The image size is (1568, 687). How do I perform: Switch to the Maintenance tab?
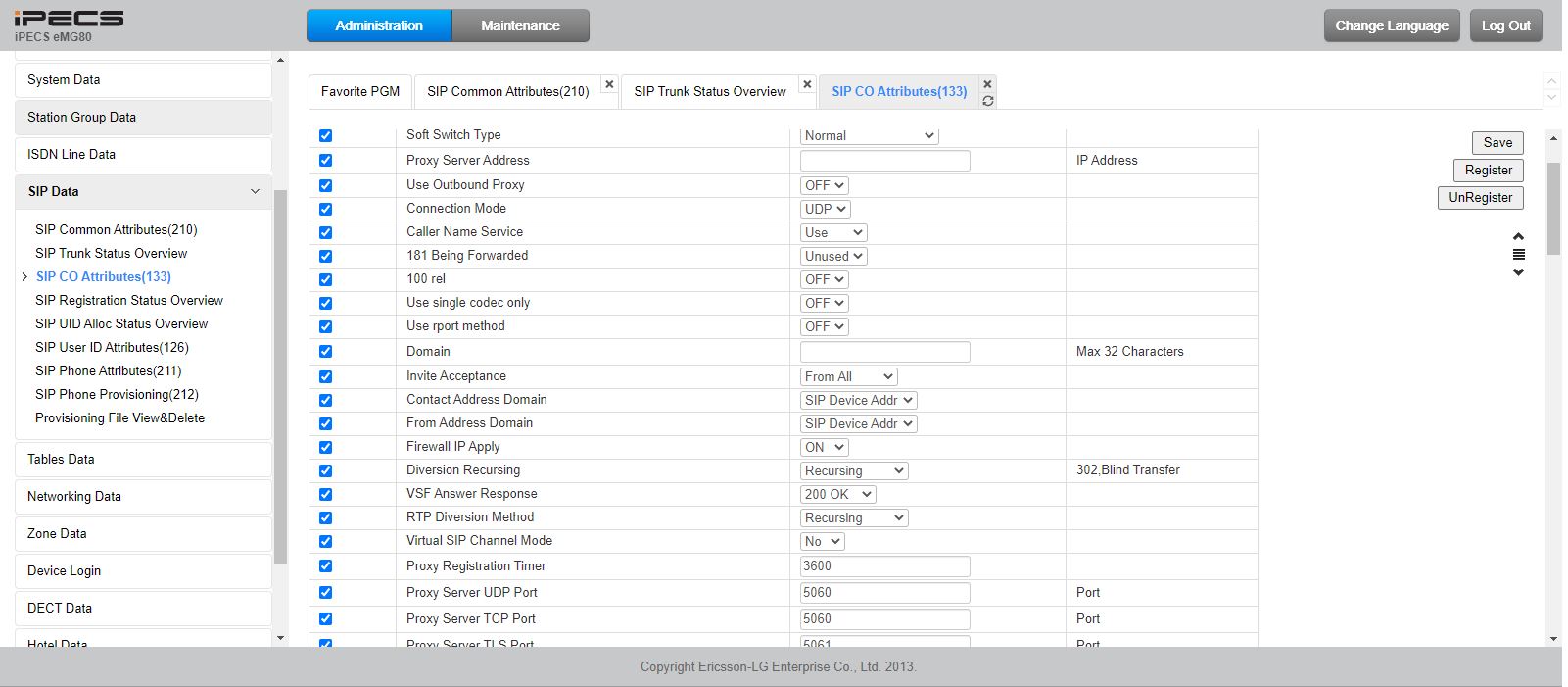(x=520, y=25)
